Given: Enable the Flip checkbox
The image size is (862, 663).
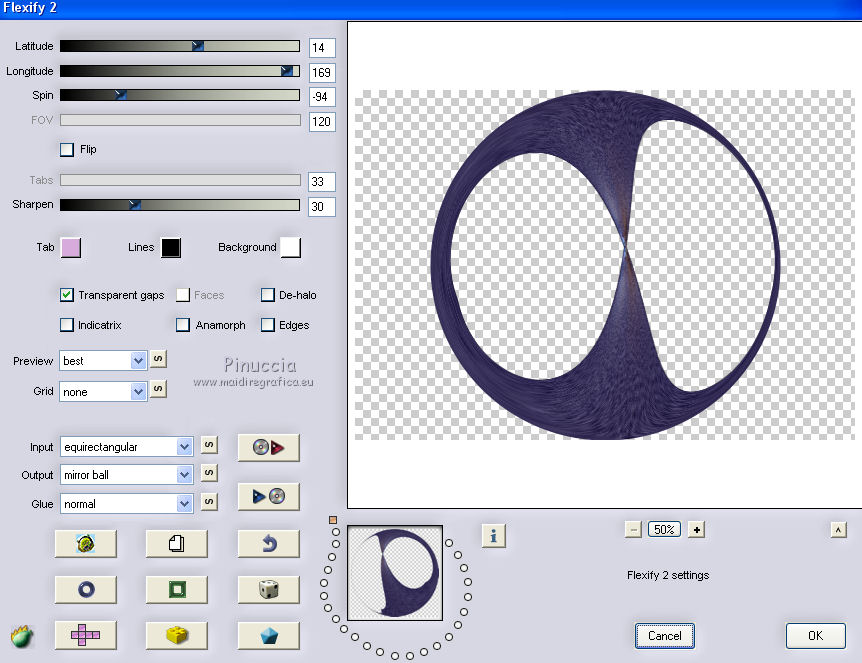Looking at the screenshot, I should click(x=67, y=150).
